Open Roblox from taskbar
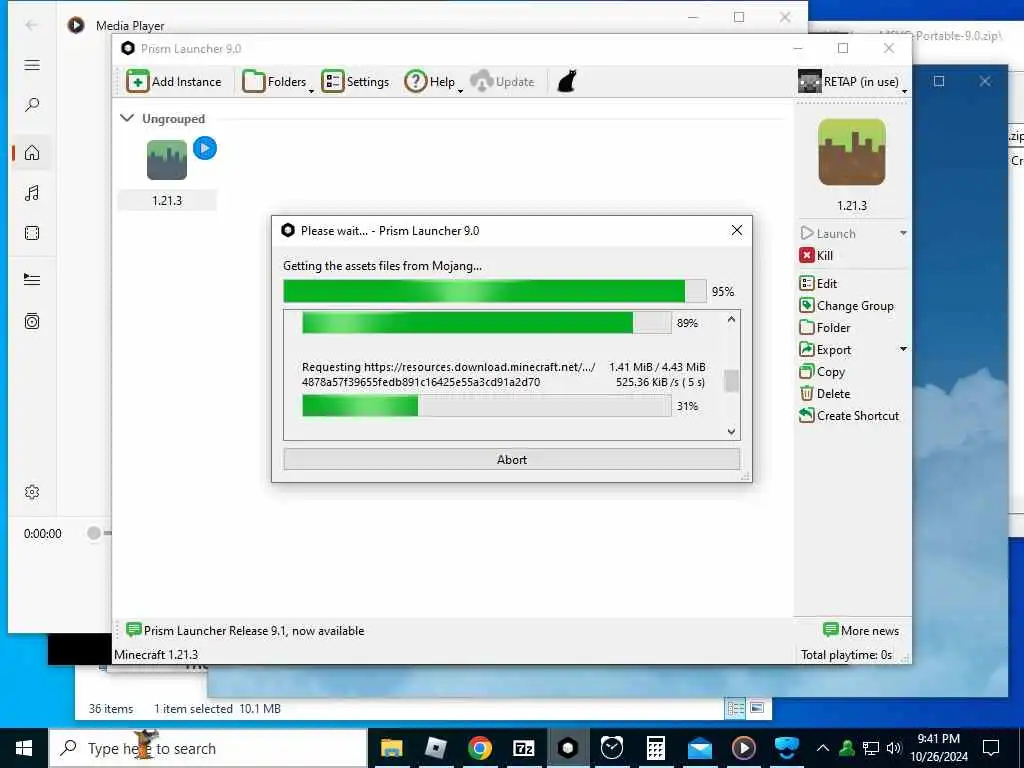The width and height of the screenshot is (1024, 768). pos(436,748)
